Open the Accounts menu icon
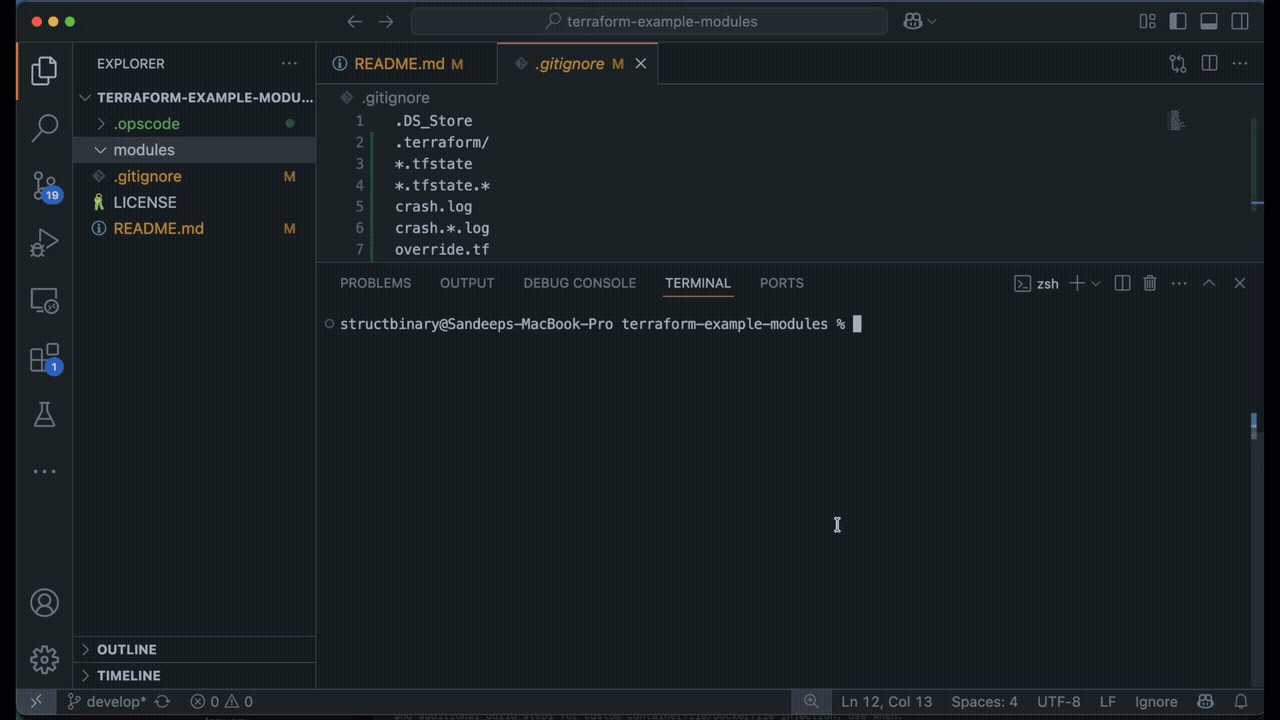This screenshot has height=720, width=1280. tap(44, 603)
